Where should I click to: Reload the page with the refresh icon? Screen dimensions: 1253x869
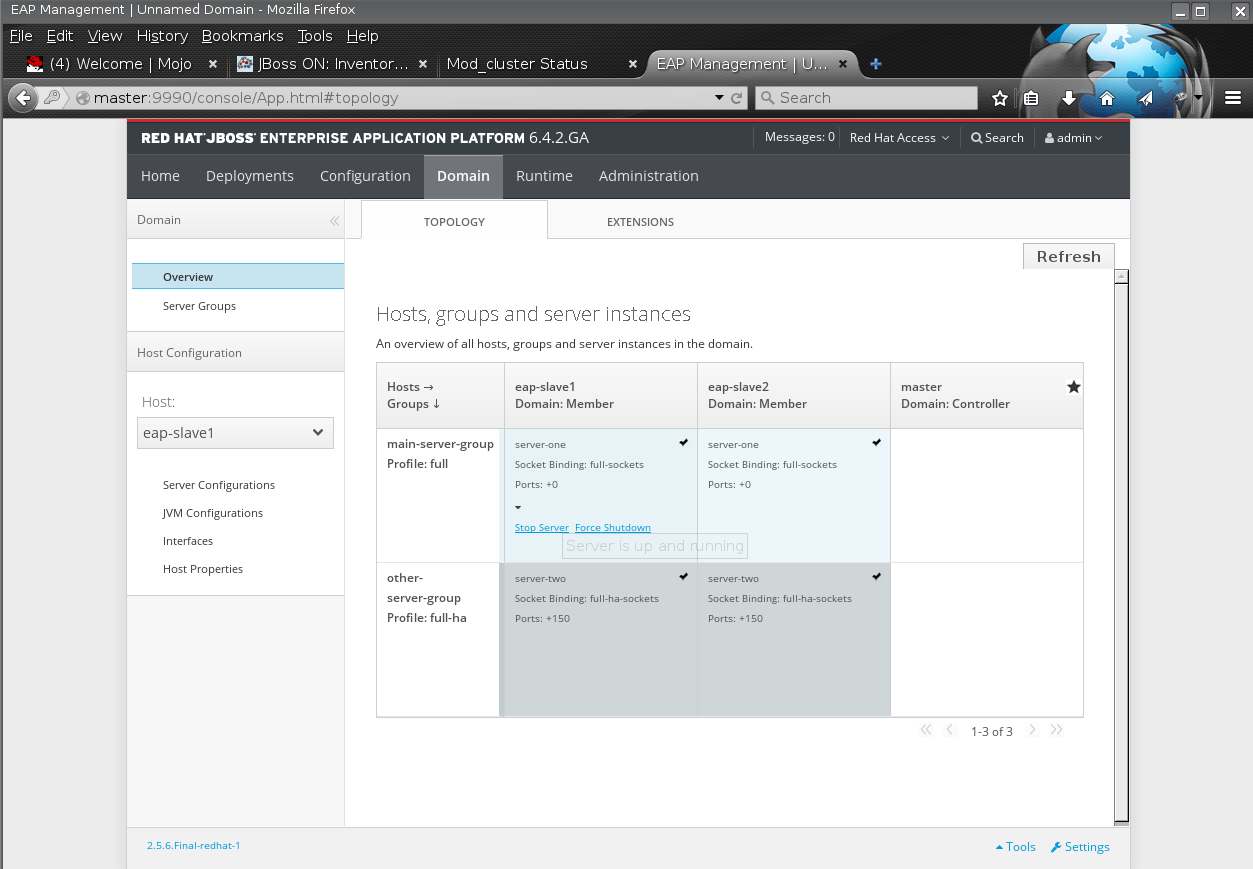click(x=737, y=98)
